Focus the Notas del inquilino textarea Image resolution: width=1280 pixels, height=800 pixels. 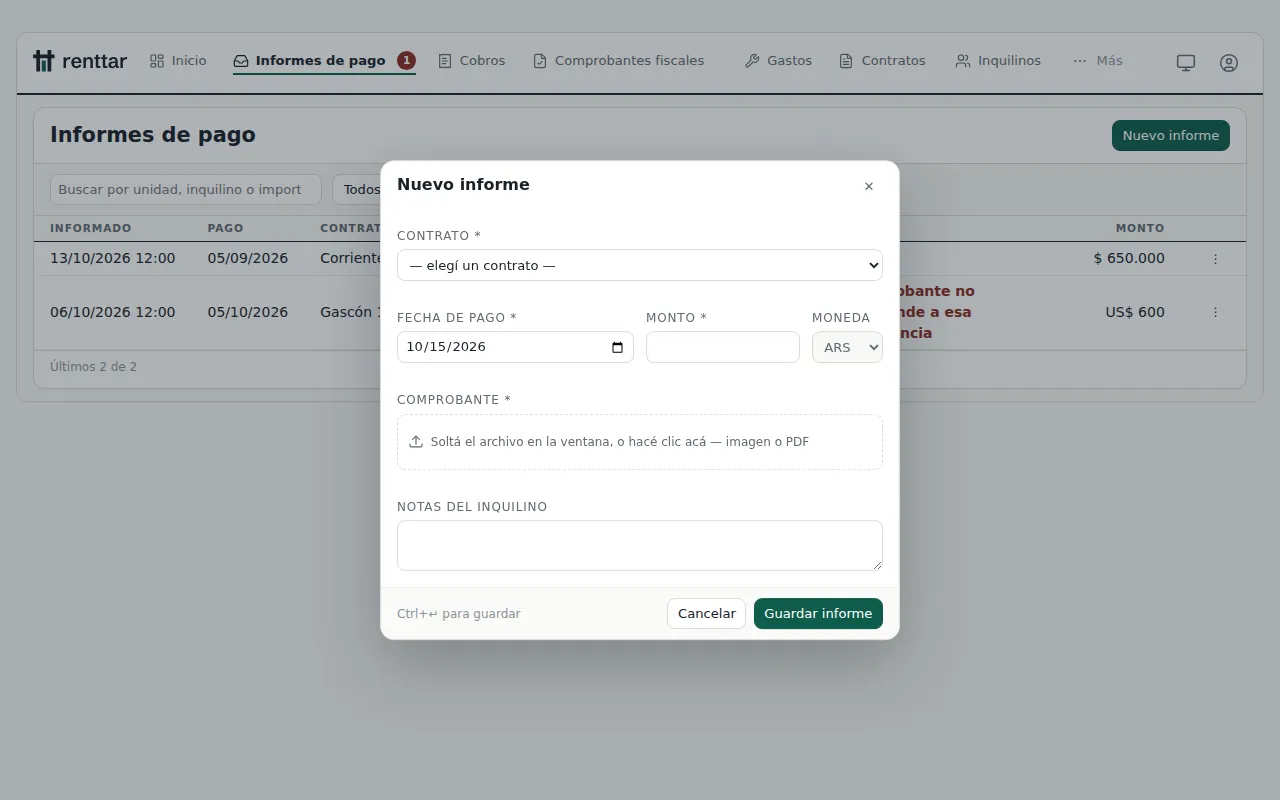click(640, 545)
